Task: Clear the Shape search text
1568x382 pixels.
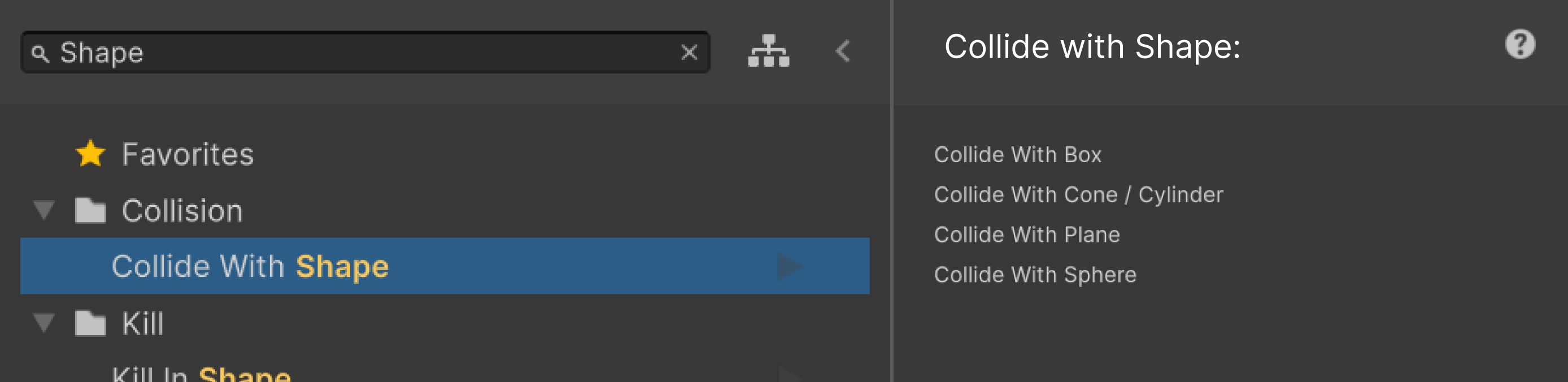Action: pyautogui.click(x=689, y=53)
